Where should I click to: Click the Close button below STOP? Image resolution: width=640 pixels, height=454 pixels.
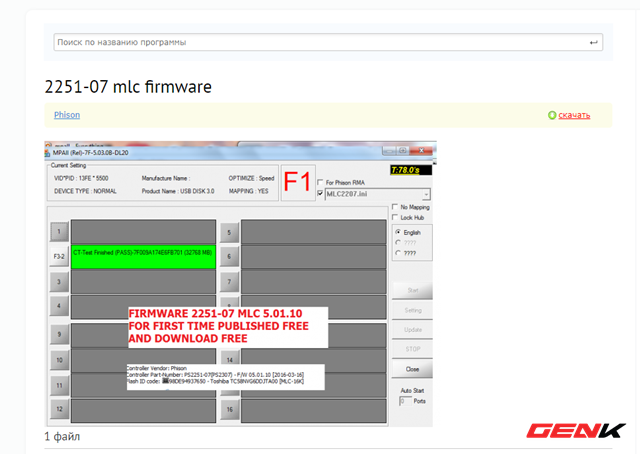412,369
